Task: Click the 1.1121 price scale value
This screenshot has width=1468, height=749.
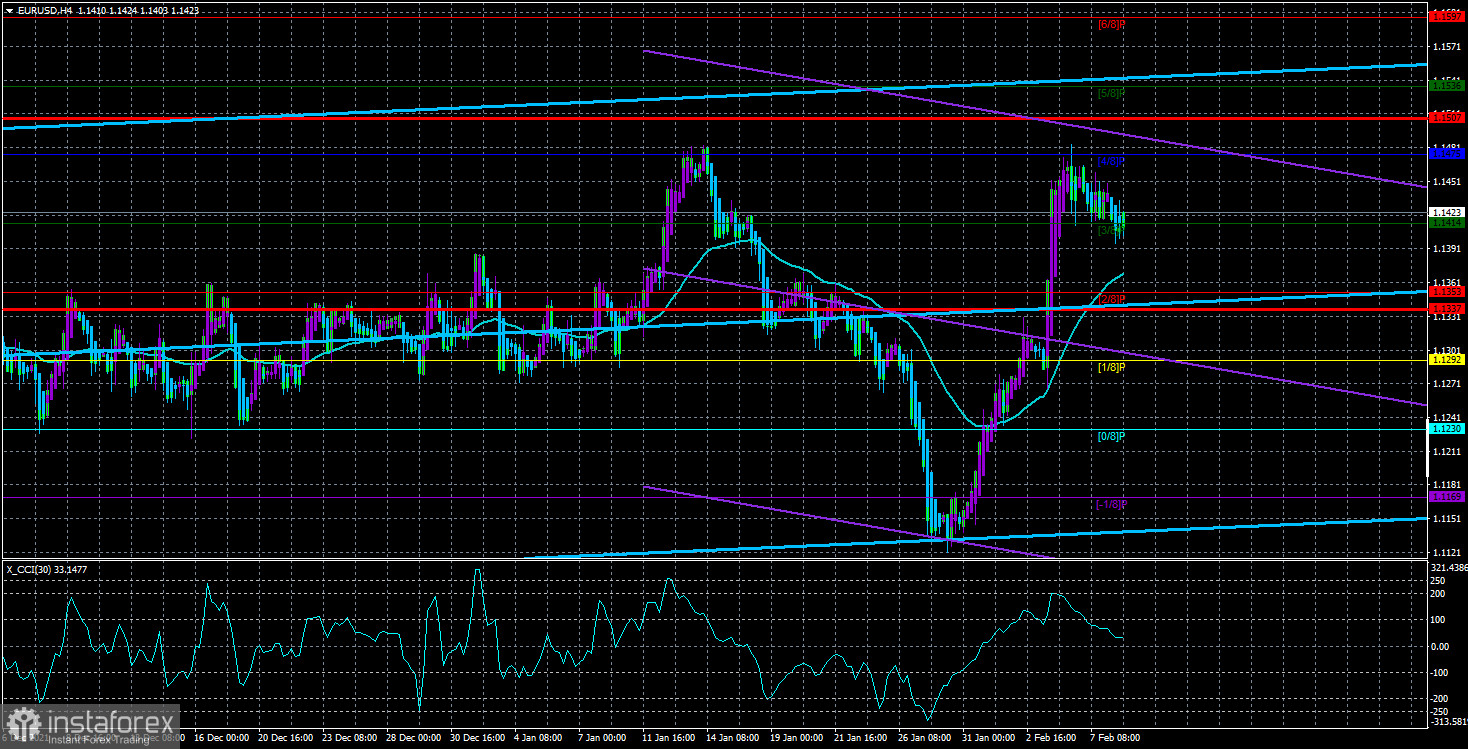Action: click(1447, 552)
